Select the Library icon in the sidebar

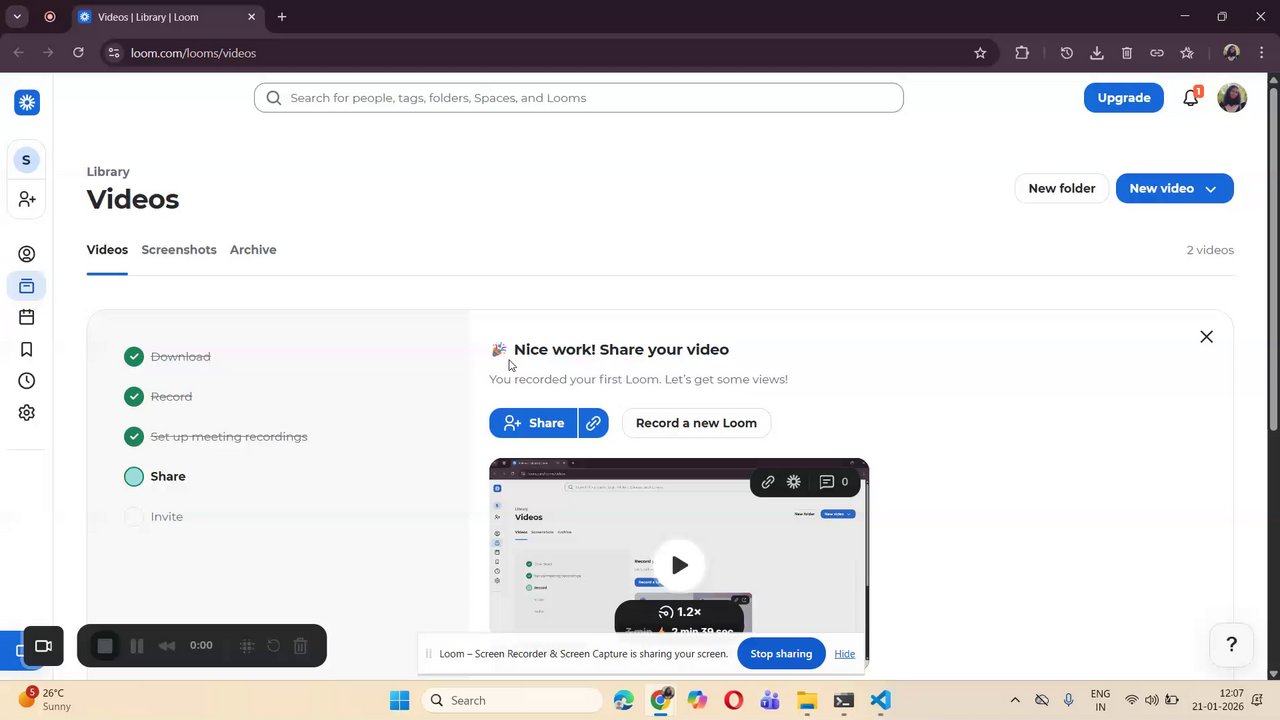(x=27, y=286)
